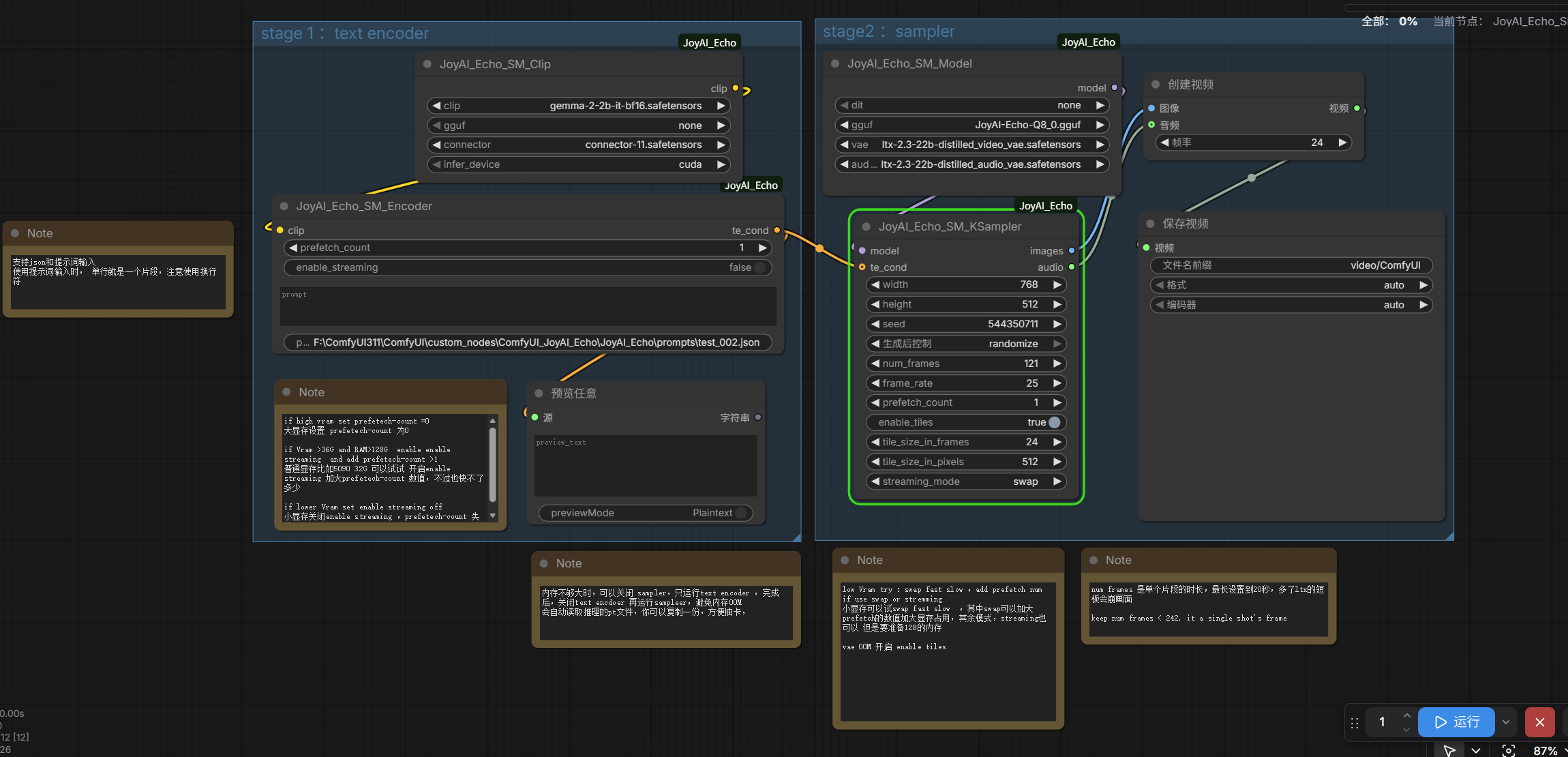This screenshot has width=1568, height=757.
Task: Click the fit-view focus icon
Action: [x=1509, y=750]
